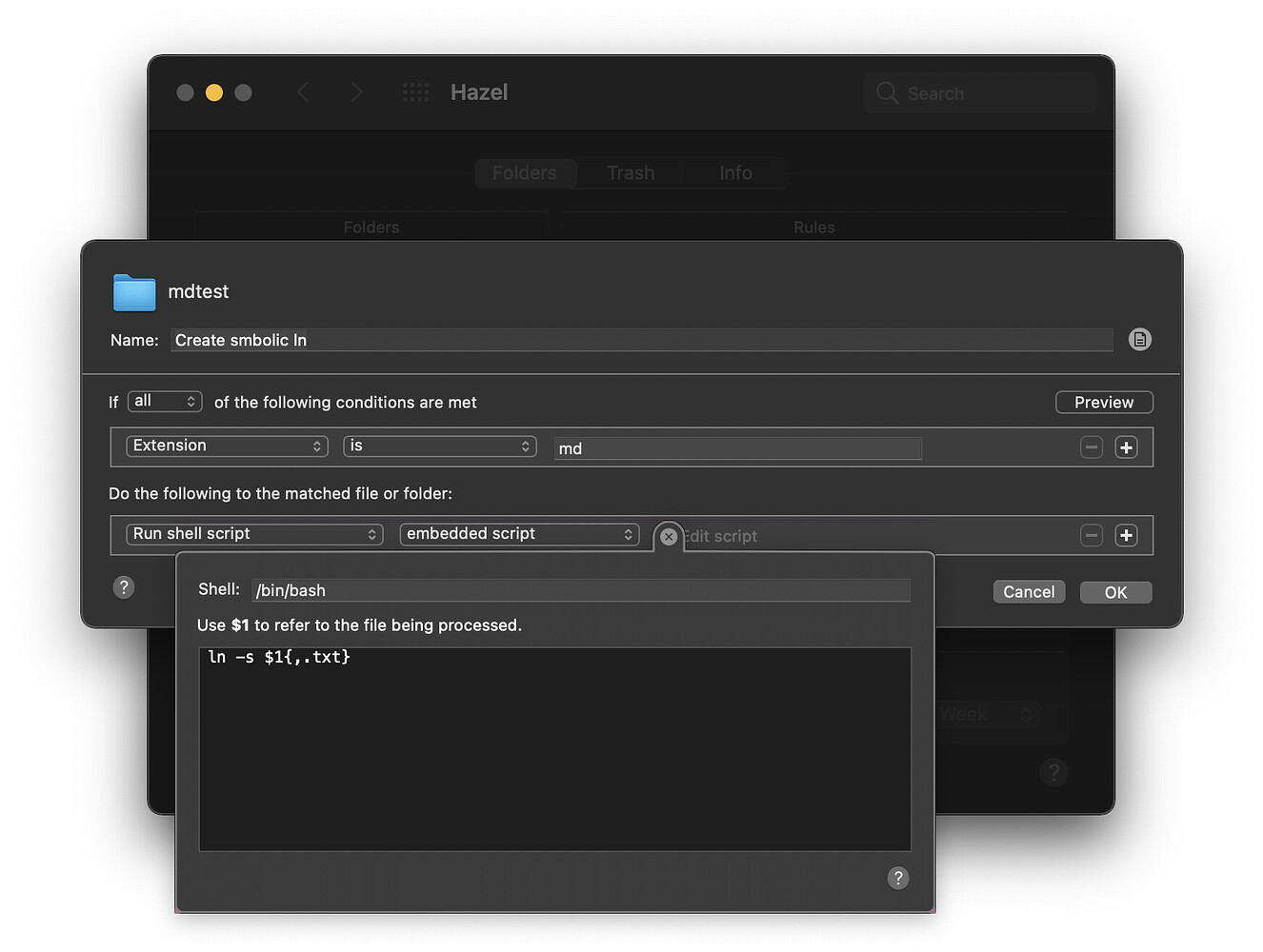Click the rule template icon beside the Name field
Viewport: 1263px width, 952px height.
tap(1139, 339)
